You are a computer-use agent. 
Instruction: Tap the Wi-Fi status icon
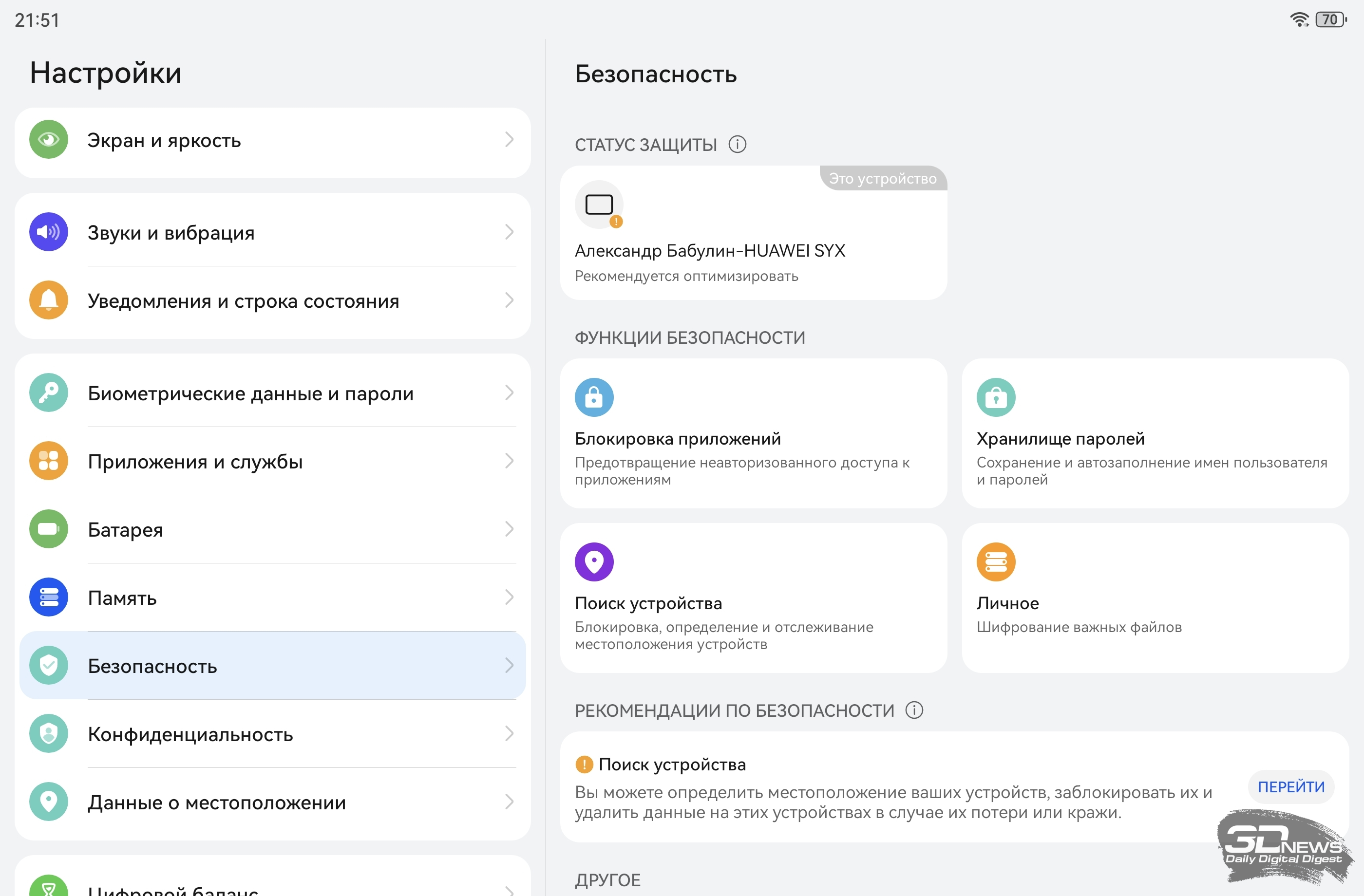click(1299, 19)
